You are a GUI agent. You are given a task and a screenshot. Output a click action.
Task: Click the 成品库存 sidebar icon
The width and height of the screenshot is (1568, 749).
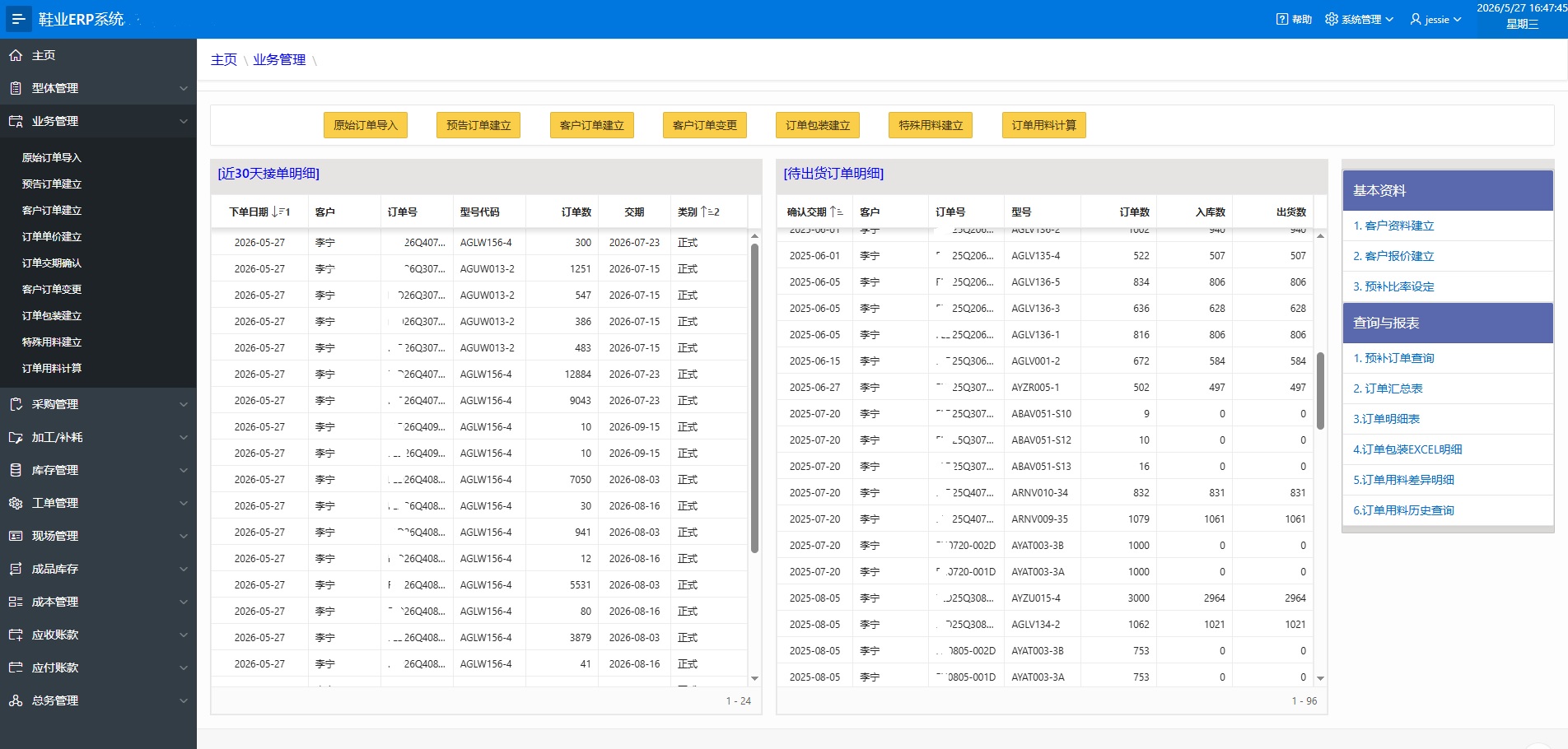pos(16,569)
